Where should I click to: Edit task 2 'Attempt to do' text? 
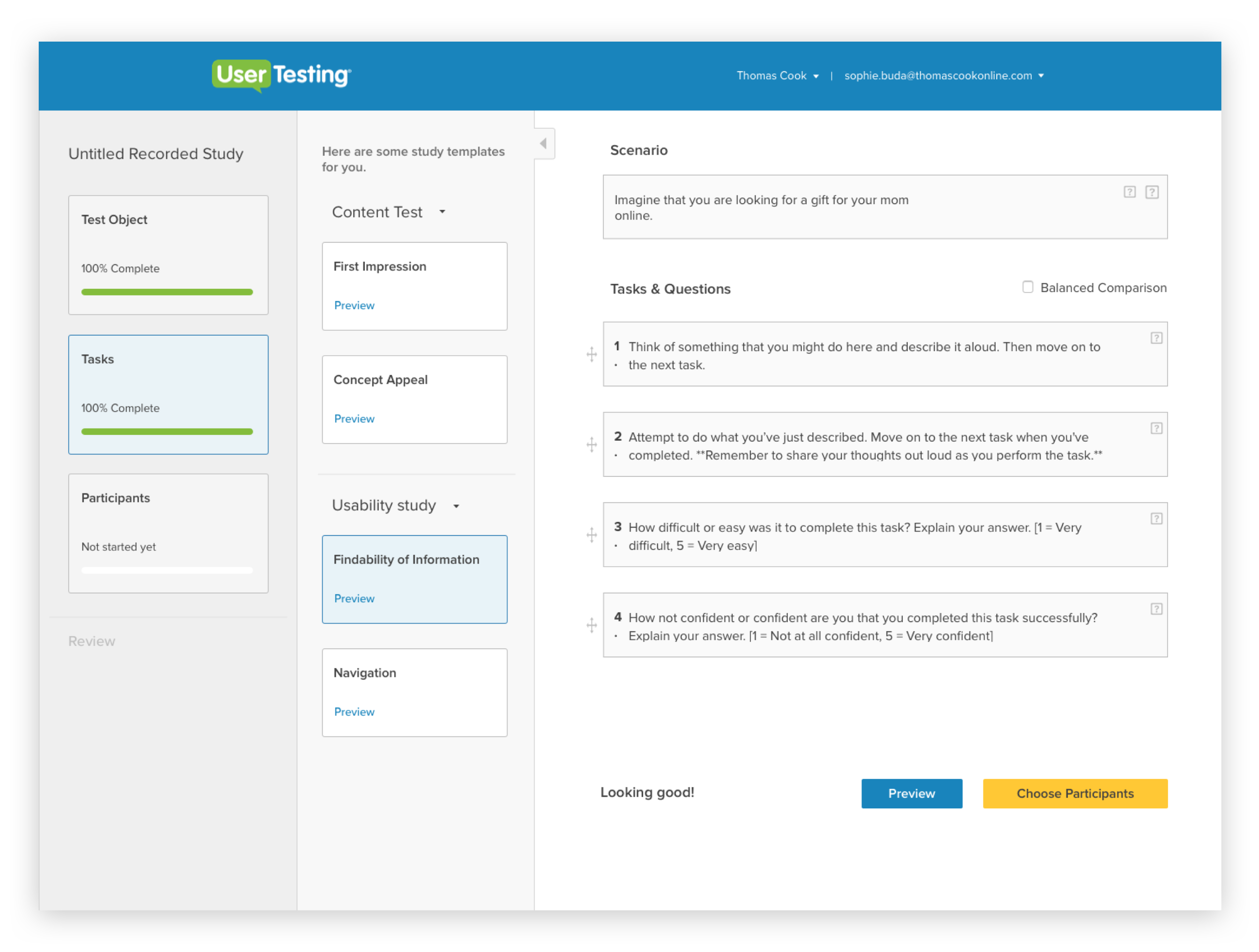point(885,445)
